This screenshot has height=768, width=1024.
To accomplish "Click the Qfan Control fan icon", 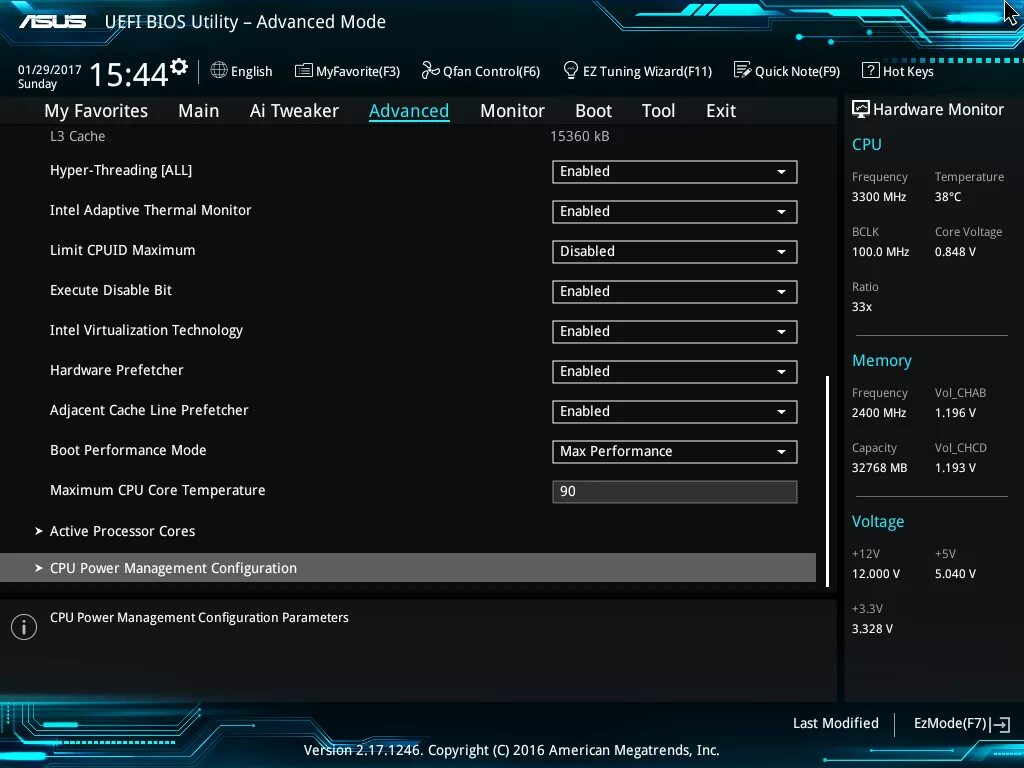I will click(430, 70).
